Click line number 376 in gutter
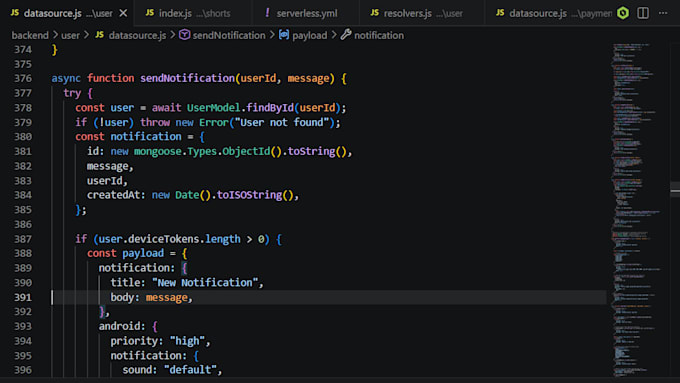This screenshot has width=680, height=383. pos(23,79)
